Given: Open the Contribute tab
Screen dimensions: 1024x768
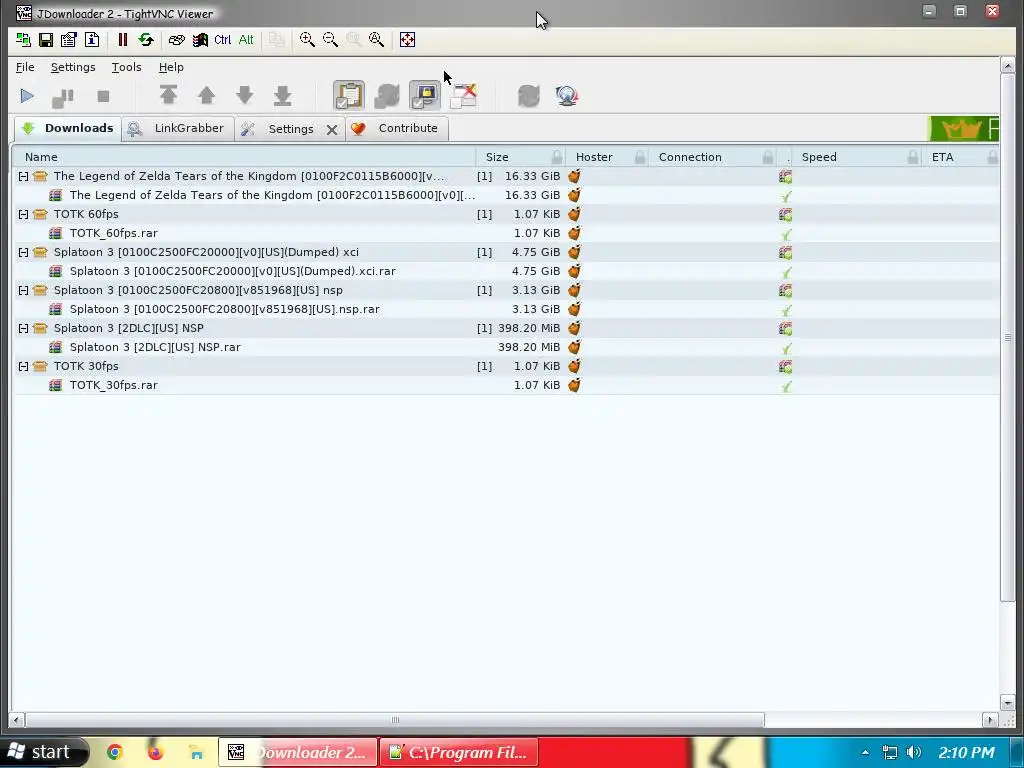Looking at the screenshot, I should tap(397, 129).
